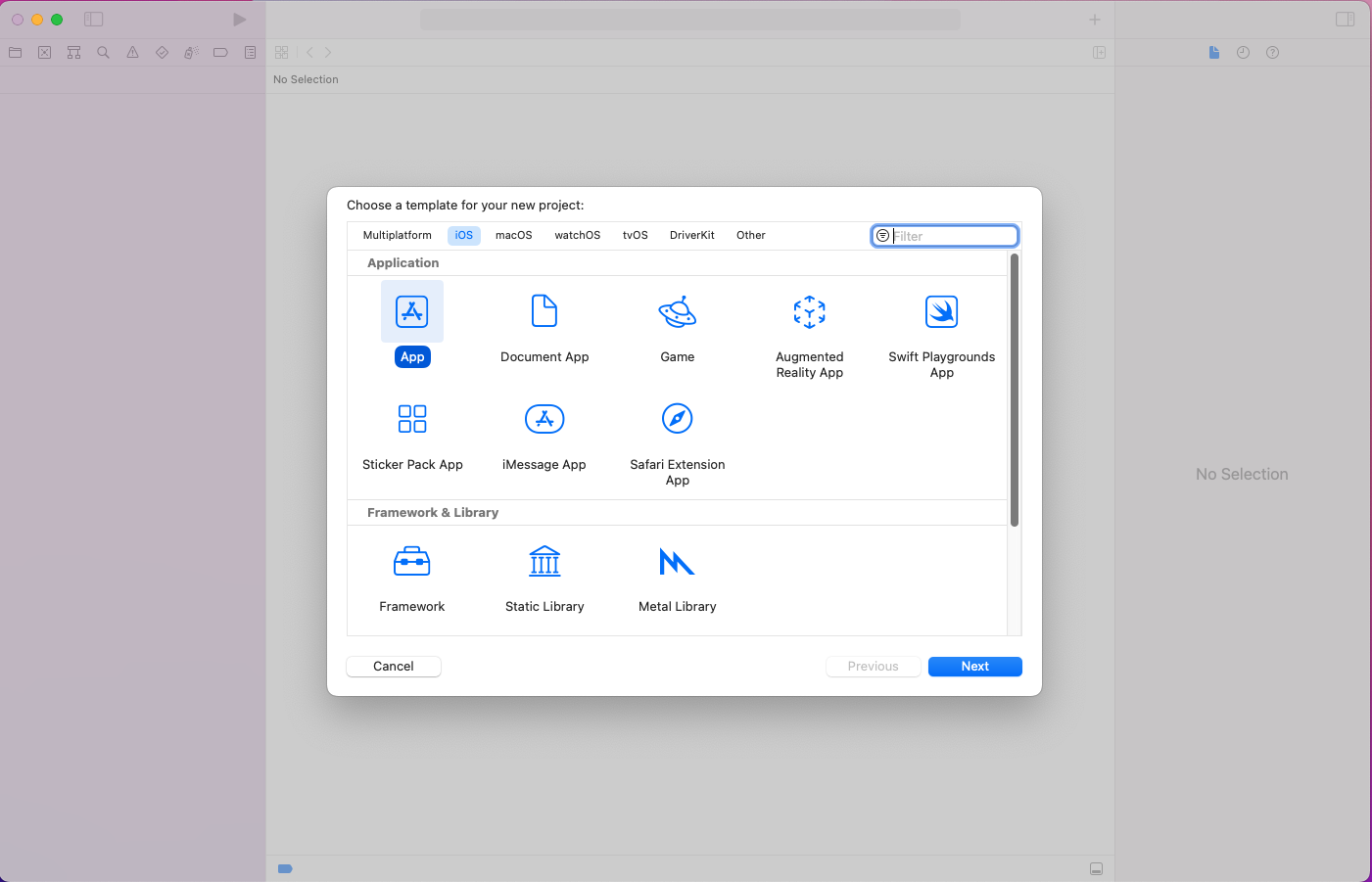The image size is (1372, 882).
Task: Open the breakpoint navigator
Action: pyautogui.click(x=221, y=53)
